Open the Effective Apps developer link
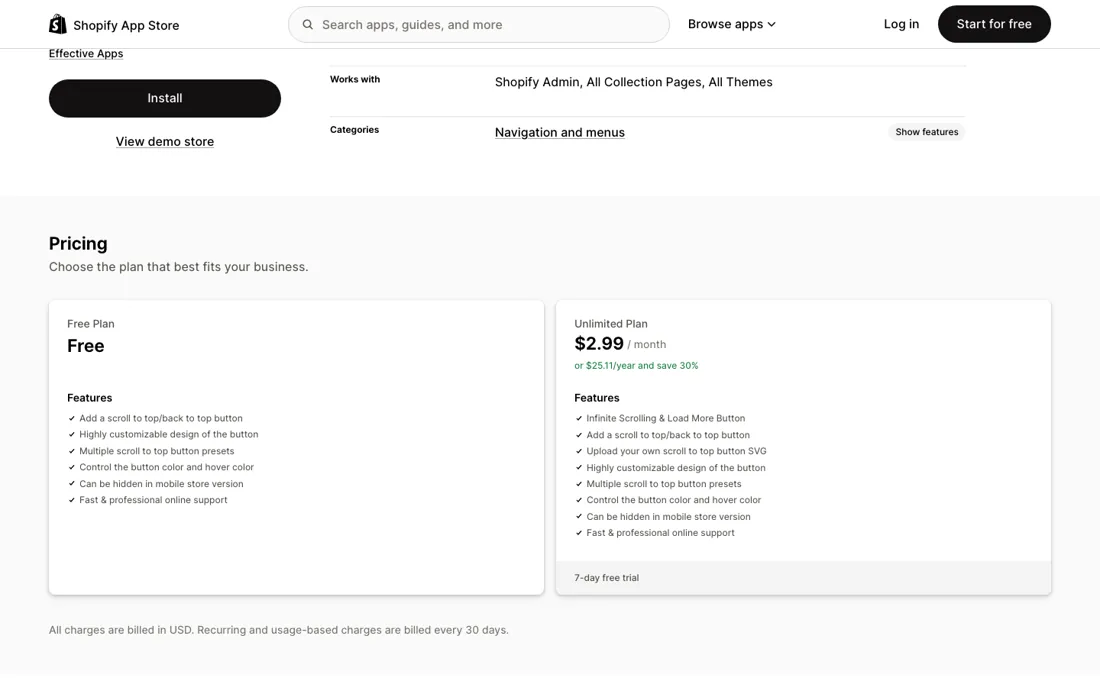The width and height of the screenshot is (1100, 681). [86, 53]
